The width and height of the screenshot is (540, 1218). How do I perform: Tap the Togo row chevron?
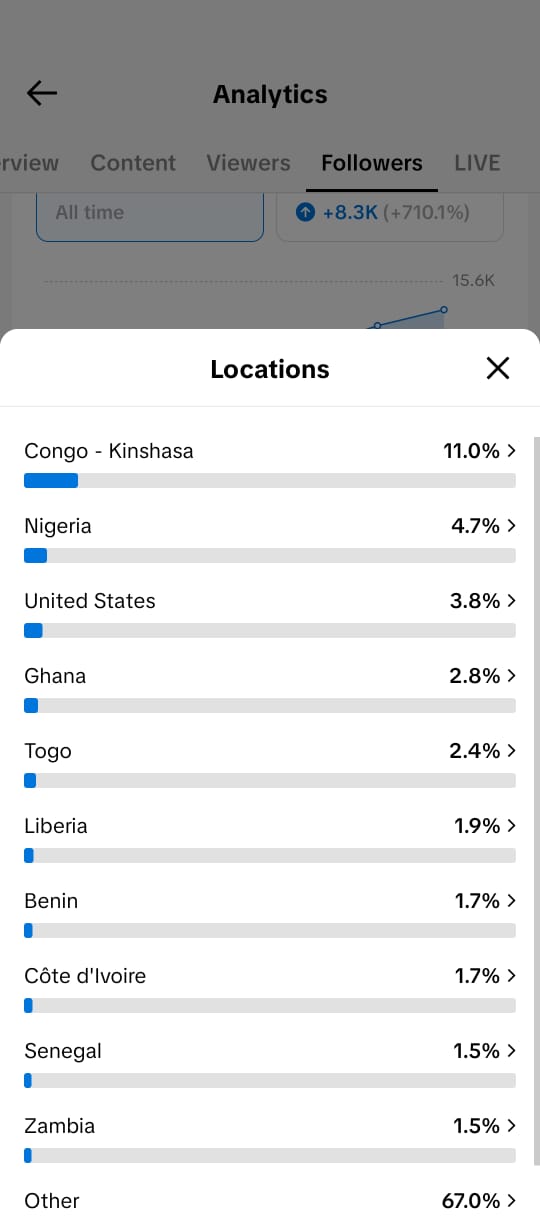pos(512,751)
